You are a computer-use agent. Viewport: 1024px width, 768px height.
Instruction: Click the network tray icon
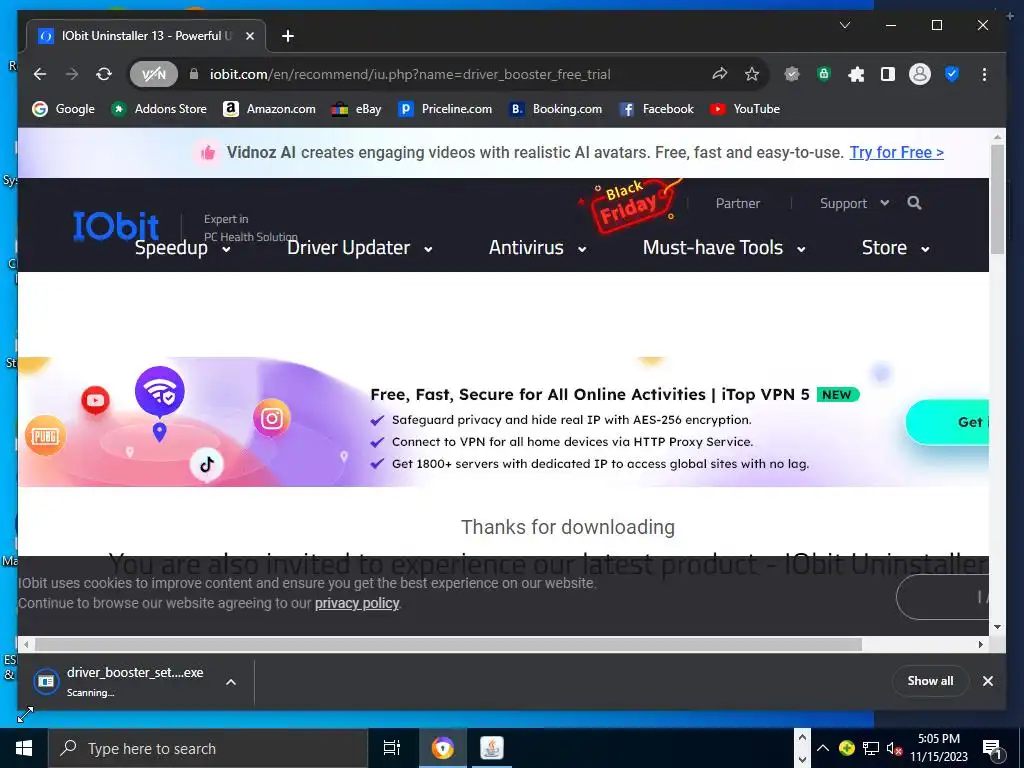coord(871,748)
